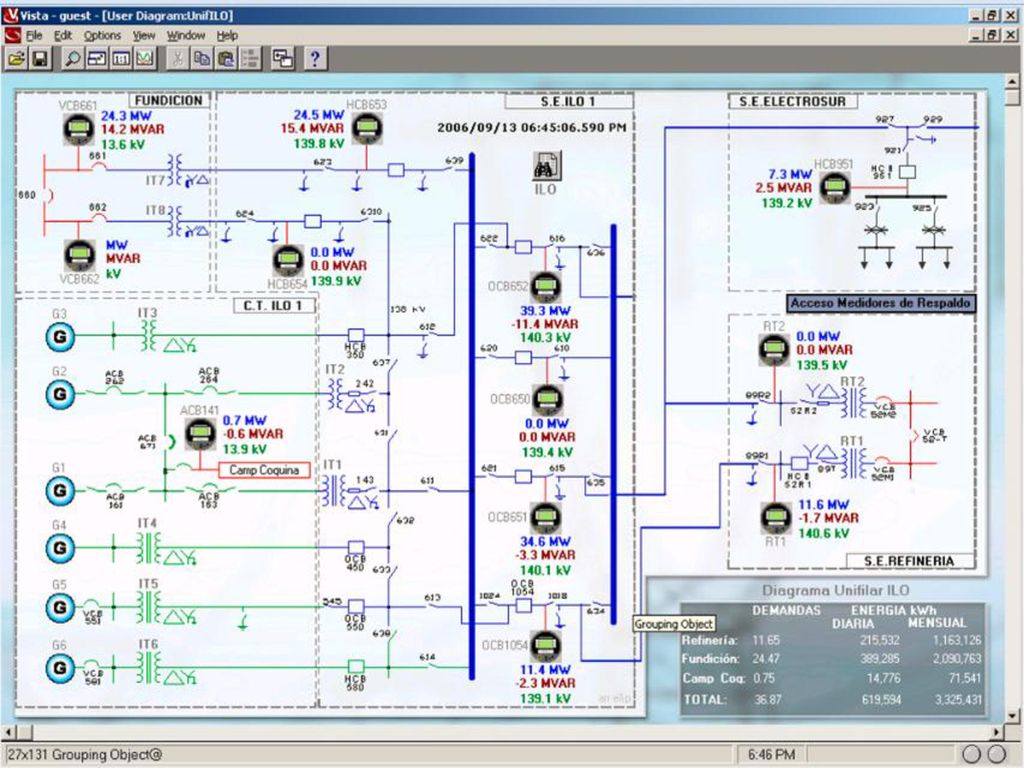Select the G4 generator symbol

(60, 548)
